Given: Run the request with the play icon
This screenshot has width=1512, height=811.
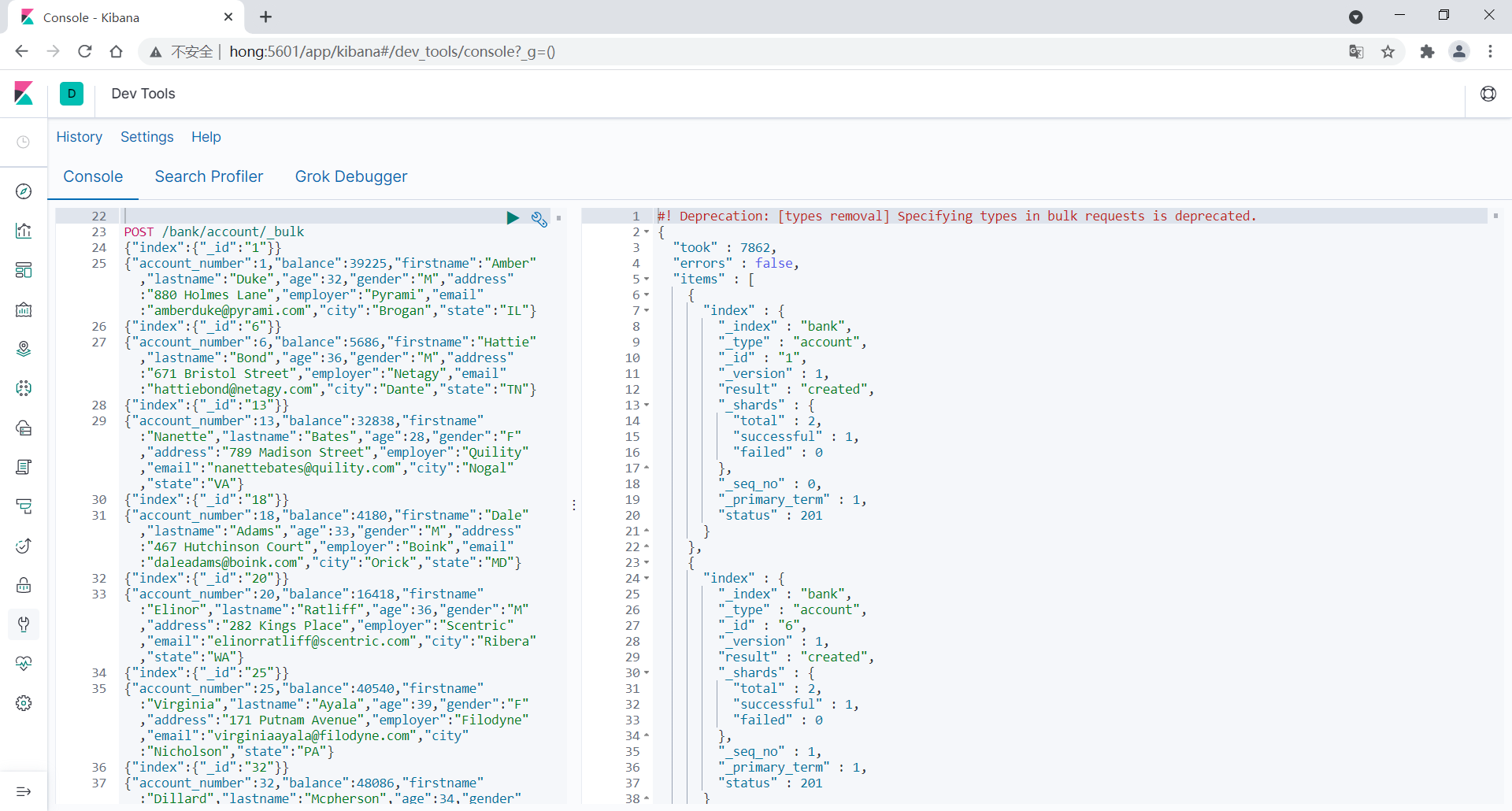Looking at the screenshot, I should (513, 218).
